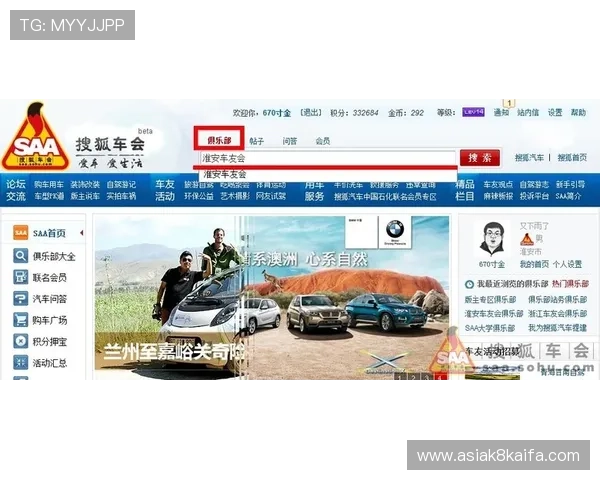
Task: Click username 670寸金 in welcome bar
Action: point(277,113)
